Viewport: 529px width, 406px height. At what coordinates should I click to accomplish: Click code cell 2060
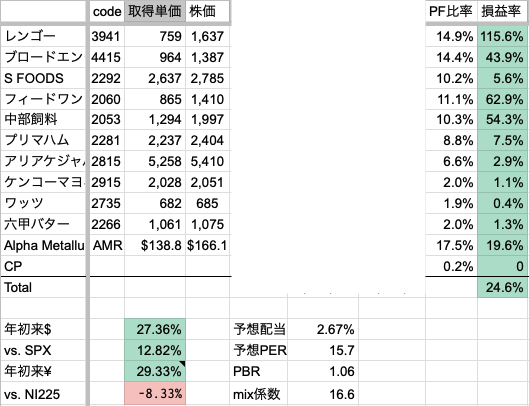click(x=107, y=99)
